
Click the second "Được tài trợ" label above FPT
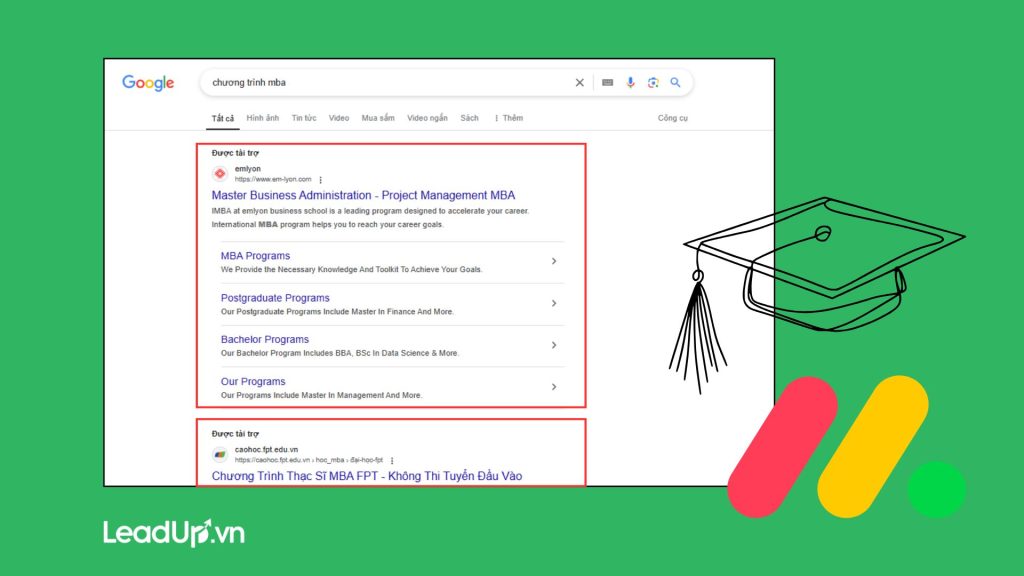[x=235, y=434]
